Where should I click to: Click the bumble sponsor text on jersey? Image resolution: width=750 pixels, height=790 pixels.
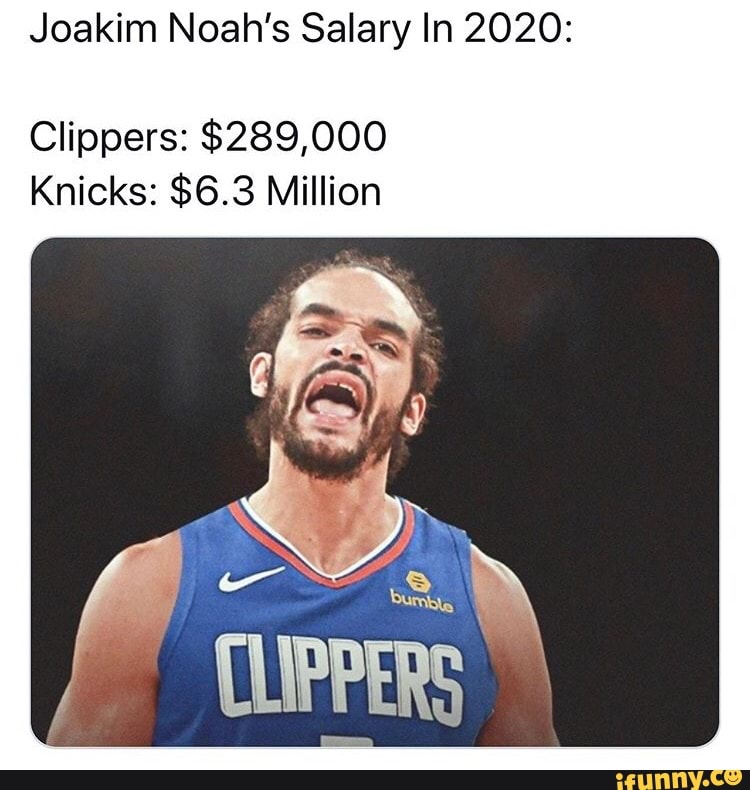tap(422, 603)
